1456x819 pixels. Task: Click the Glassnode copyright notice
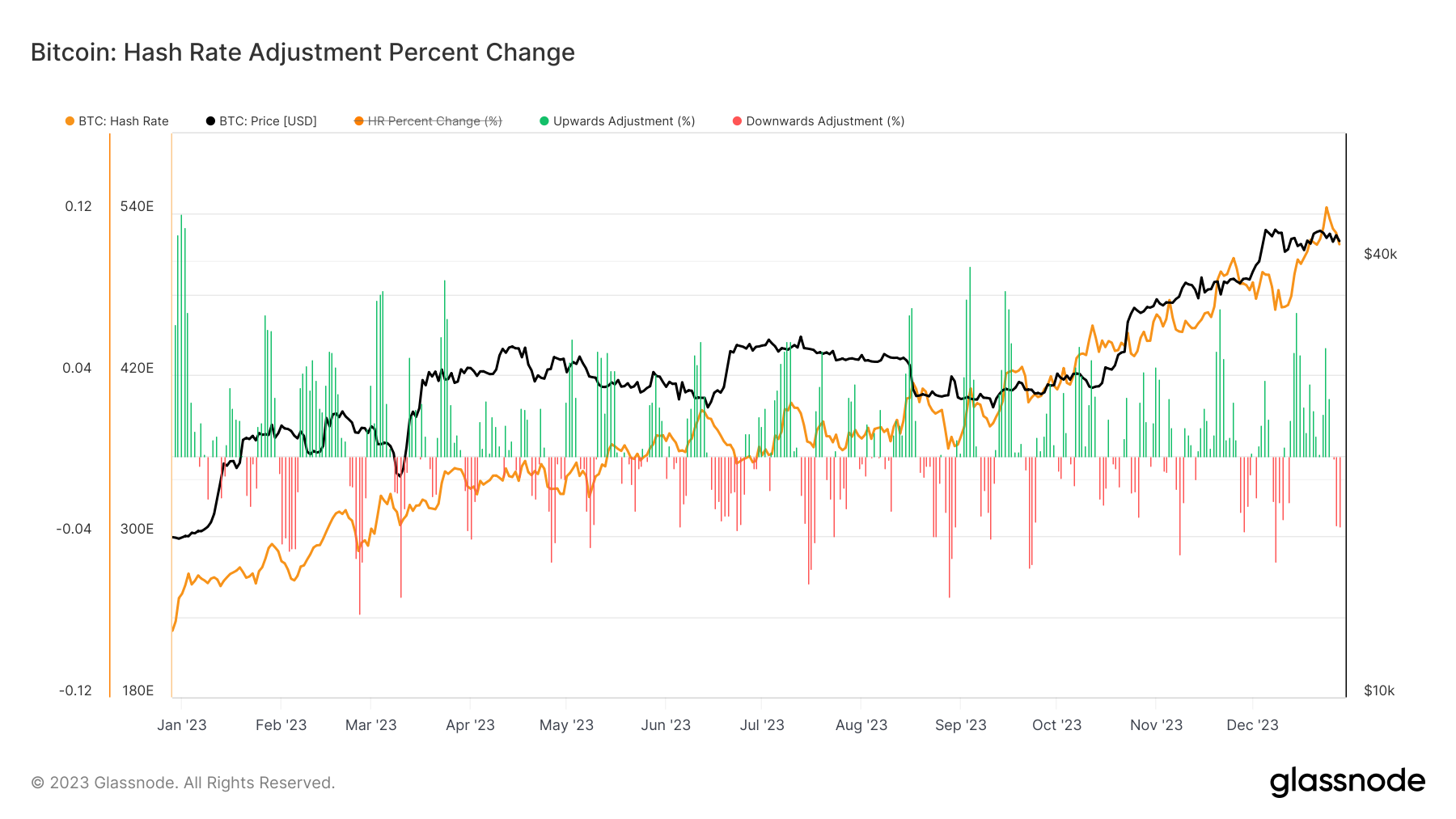(183, 783)
